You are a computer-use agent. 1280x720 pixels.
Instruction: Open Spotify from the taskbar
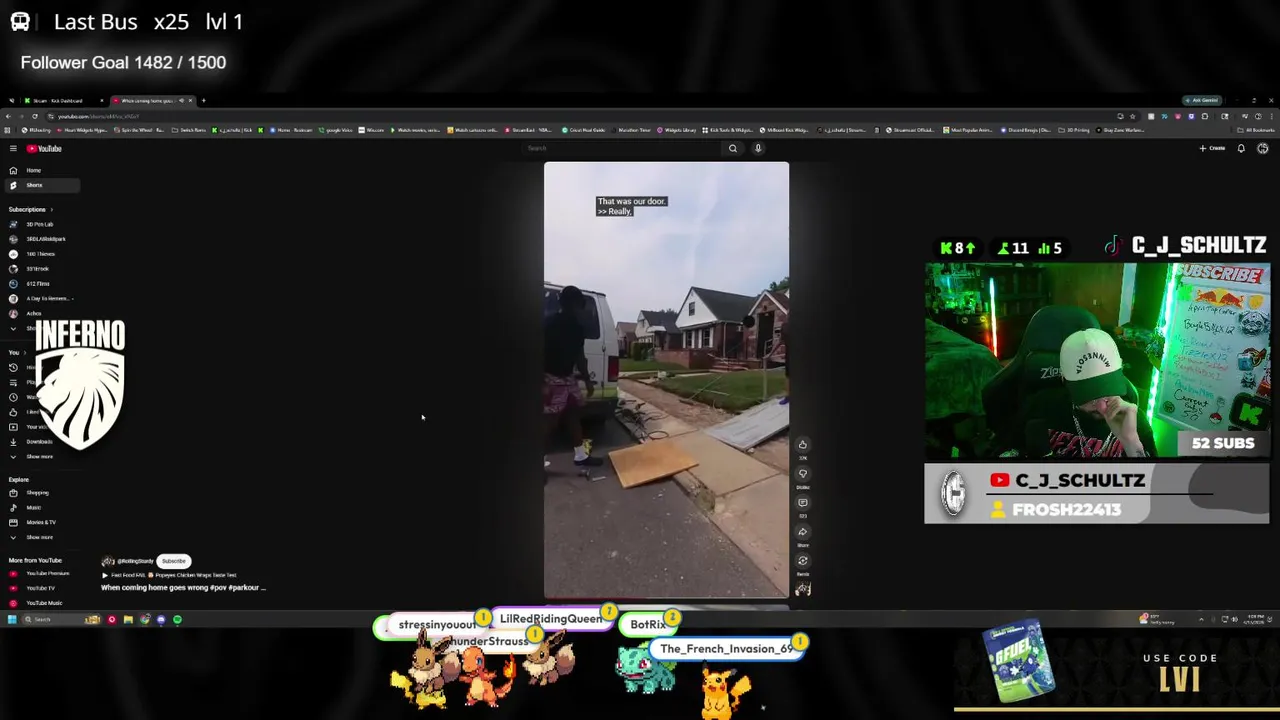pos(177,620)
